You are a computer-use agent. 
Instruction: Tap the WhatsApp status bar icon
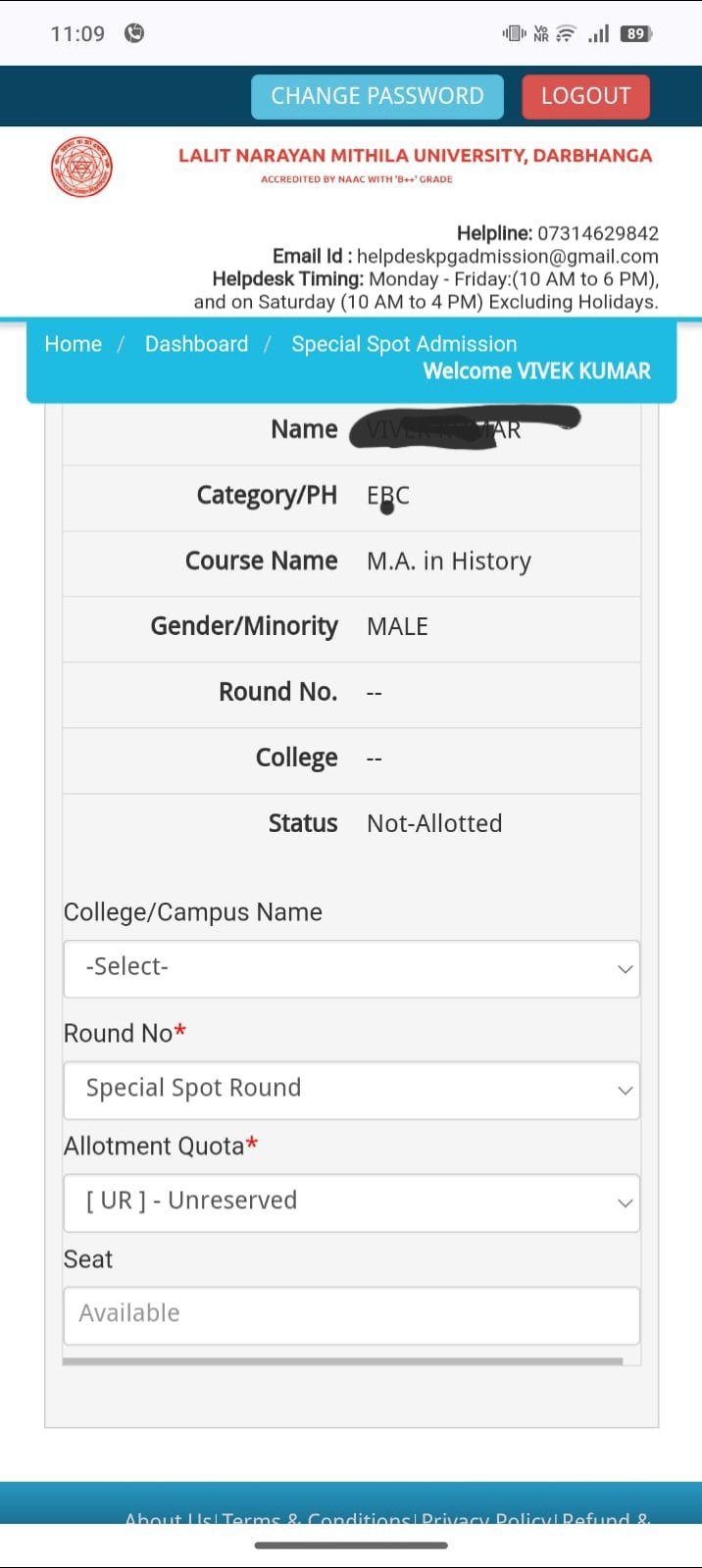[x=134, y=33]
